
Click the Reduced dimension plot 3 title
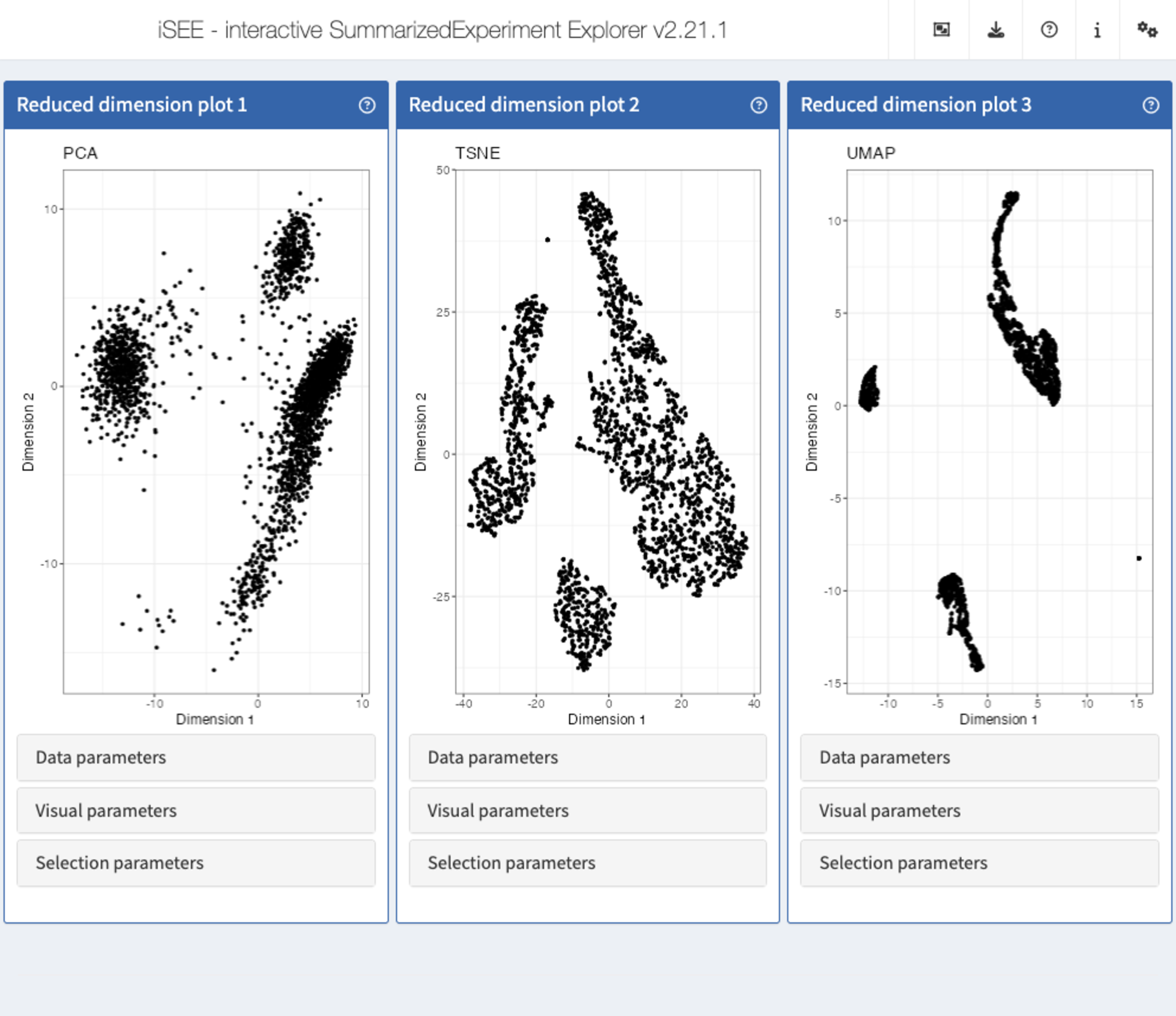[x=916, y=105]
